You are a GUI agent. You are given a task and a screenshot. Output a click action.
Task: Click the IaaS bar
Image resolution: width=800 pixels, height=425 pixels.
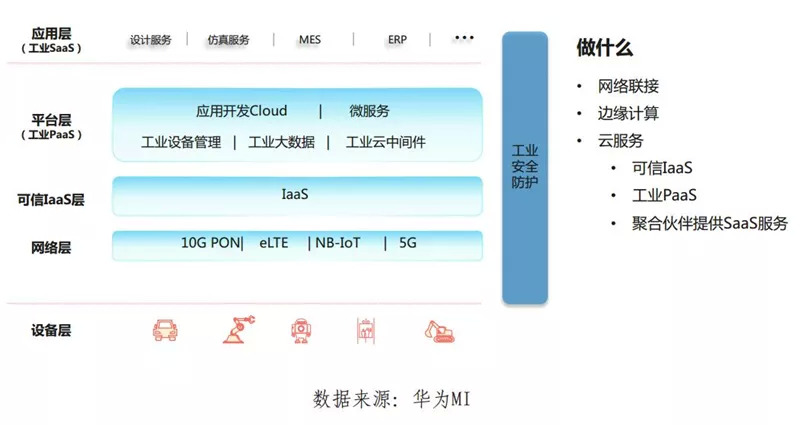(x=297, y=196)
